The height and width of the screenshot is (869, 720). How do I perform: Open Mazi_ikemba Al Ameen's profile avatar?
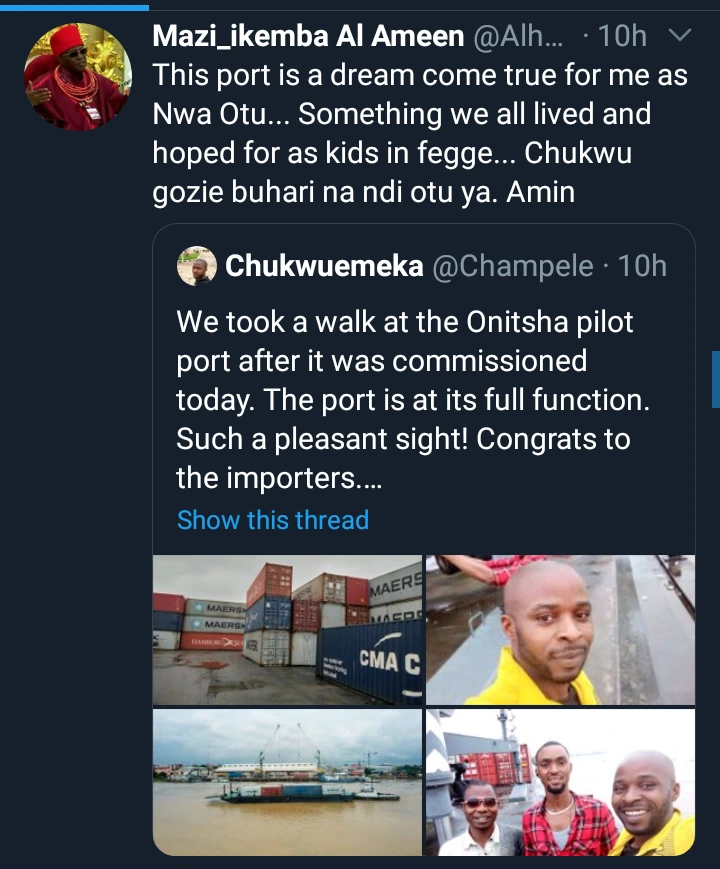(x=78, y=76)
